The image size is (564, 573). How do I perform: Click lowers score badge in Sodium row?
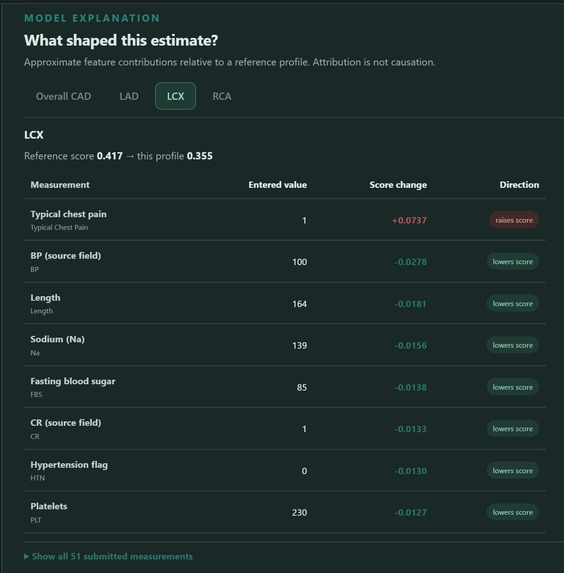tap(512, 345)
